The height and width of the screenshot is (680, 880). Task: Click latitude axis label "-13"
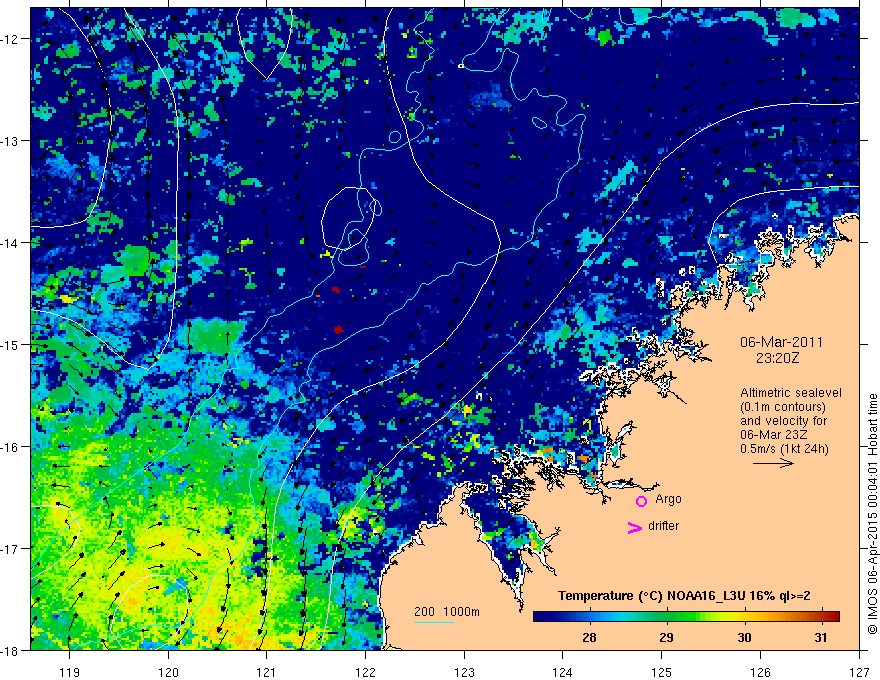click(x=11, y=141)
